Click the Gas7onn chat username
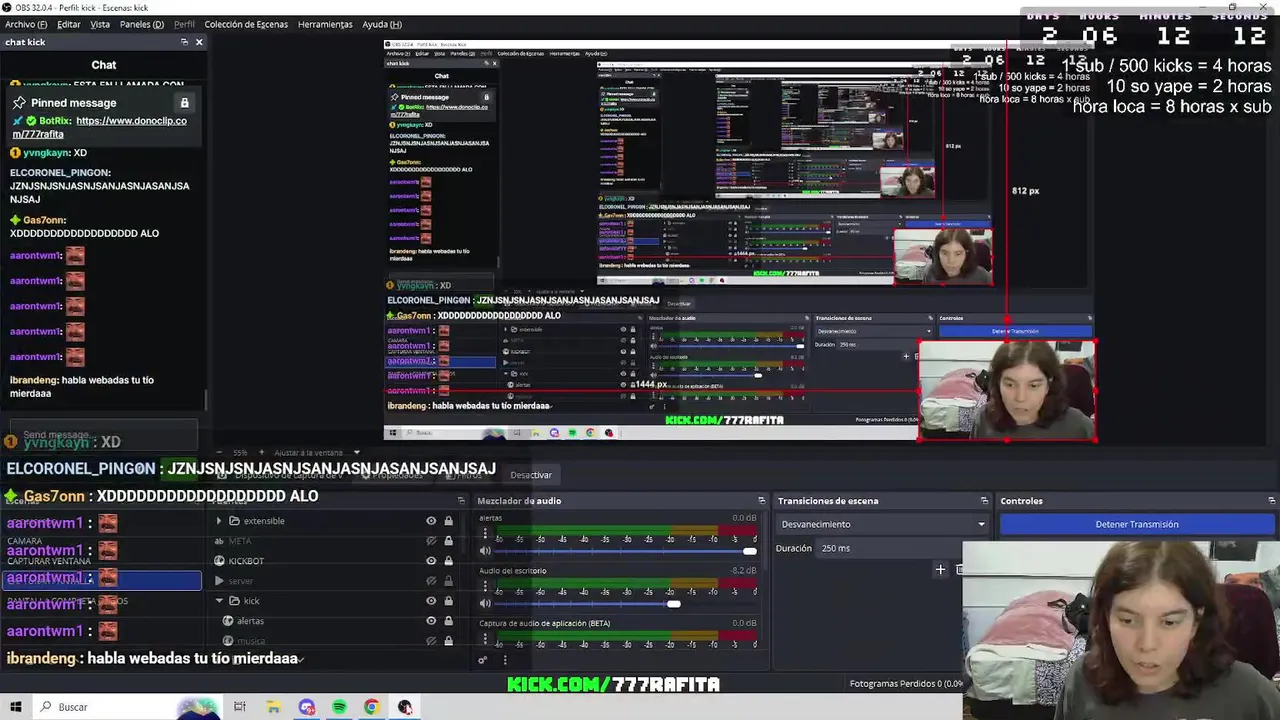 tap(45, 220)
